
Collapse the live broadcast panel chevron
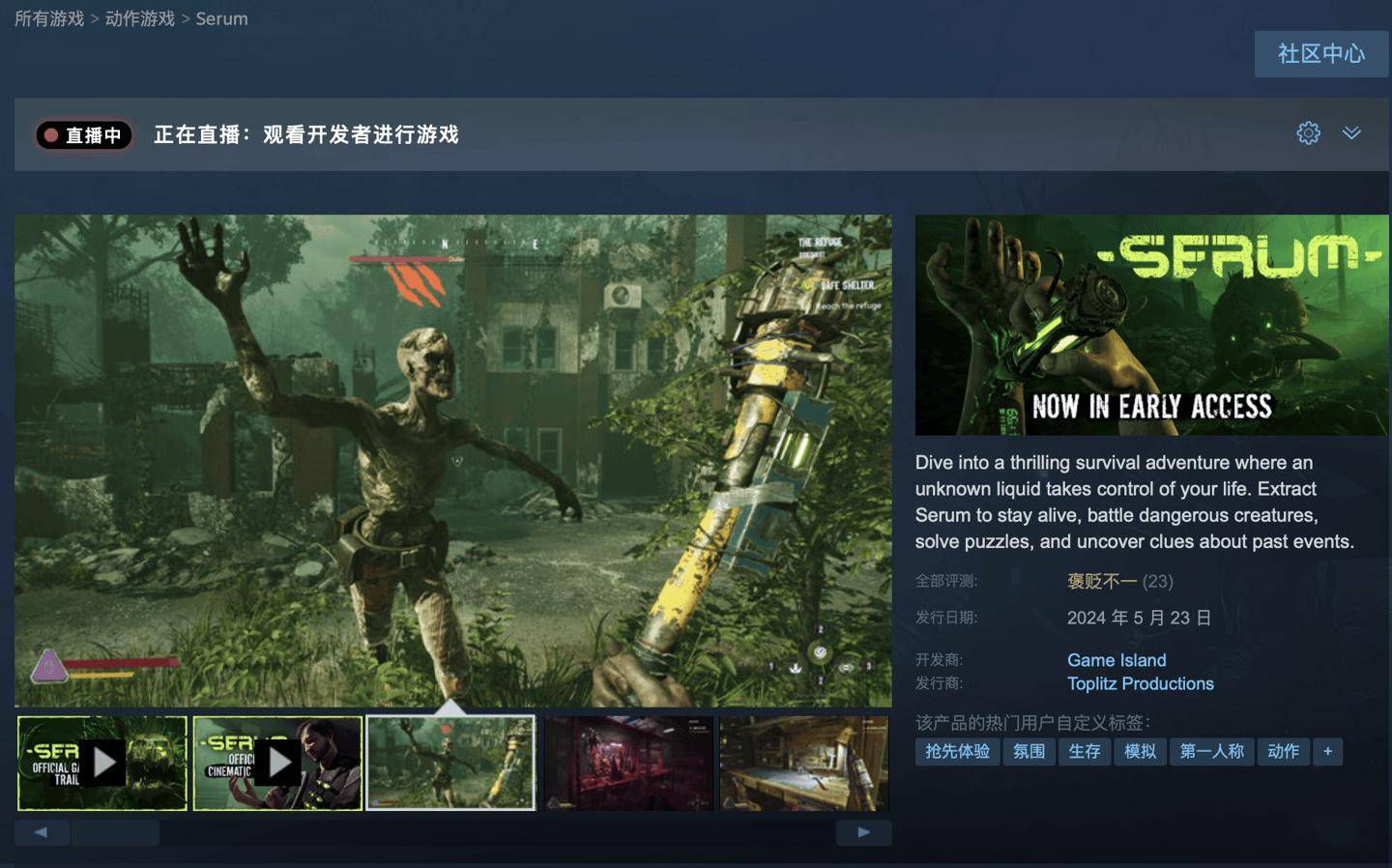pyautogui.click(x=1351, y=133)
